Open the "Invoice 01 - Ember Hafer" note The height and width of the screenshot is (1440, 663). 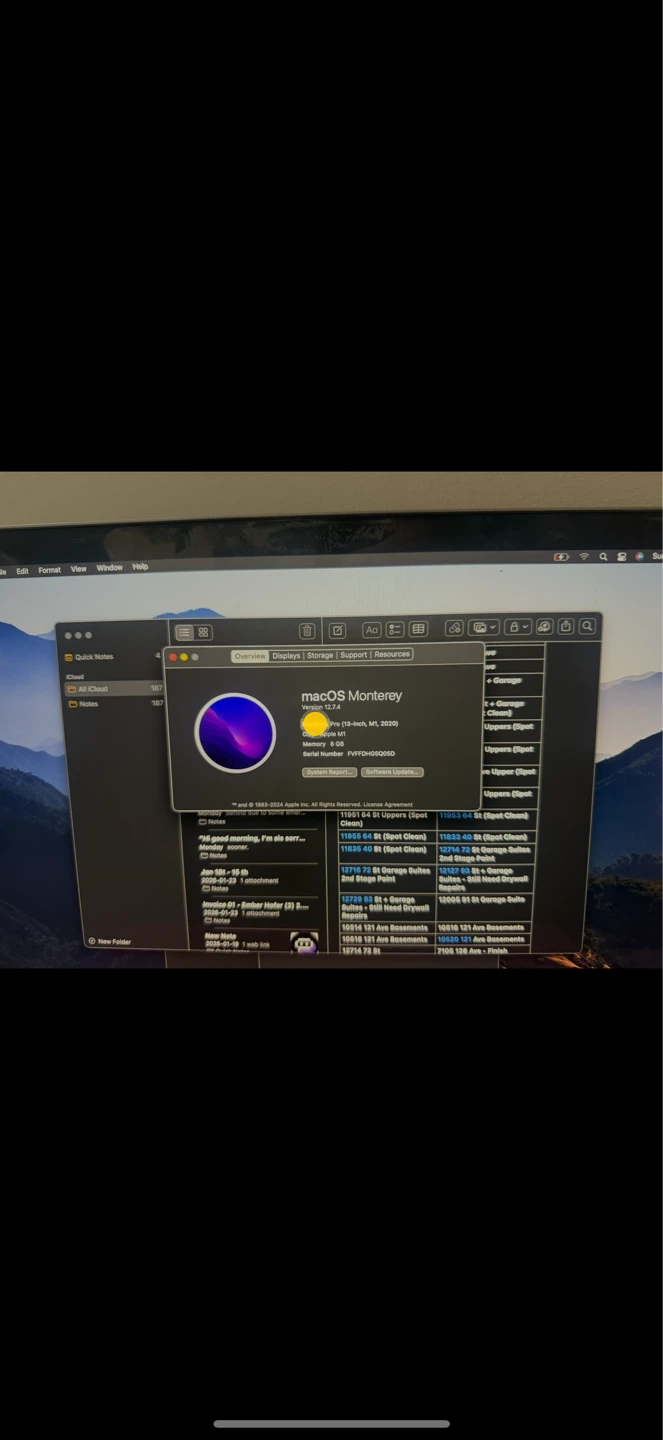[256, 912]
